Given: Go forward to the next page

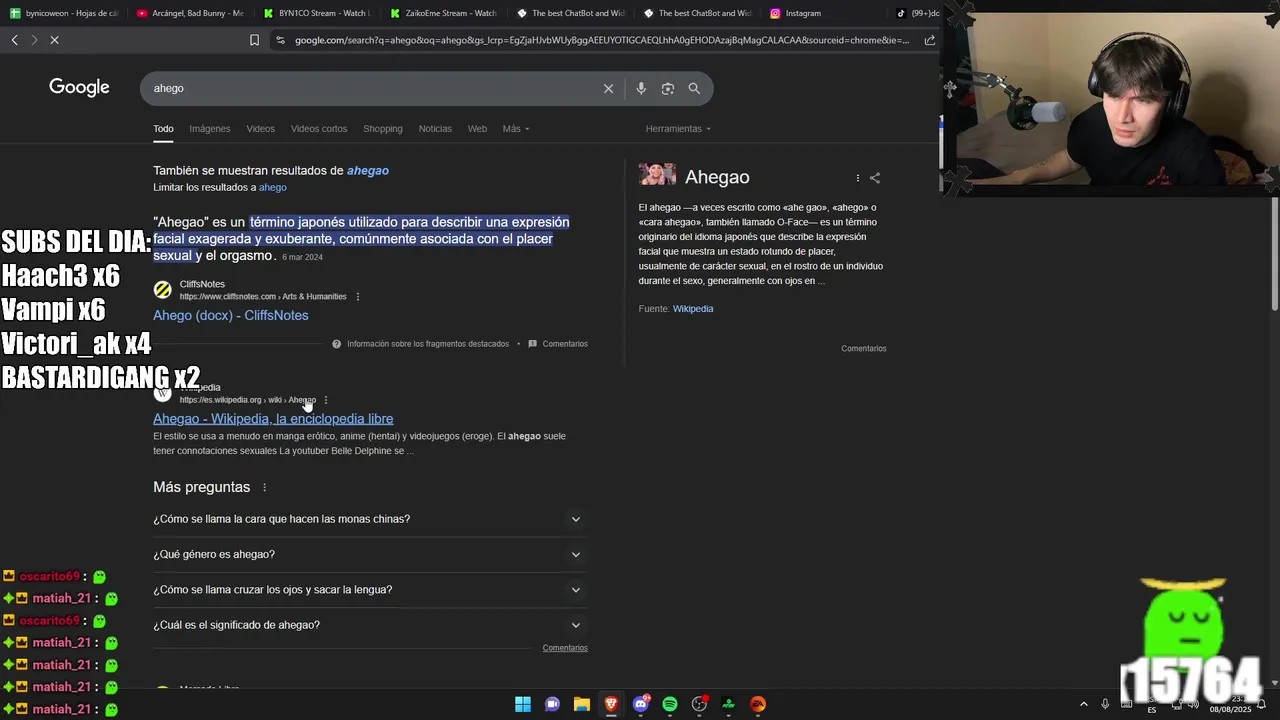Looking at the screenshot, I should pos(33,40).
